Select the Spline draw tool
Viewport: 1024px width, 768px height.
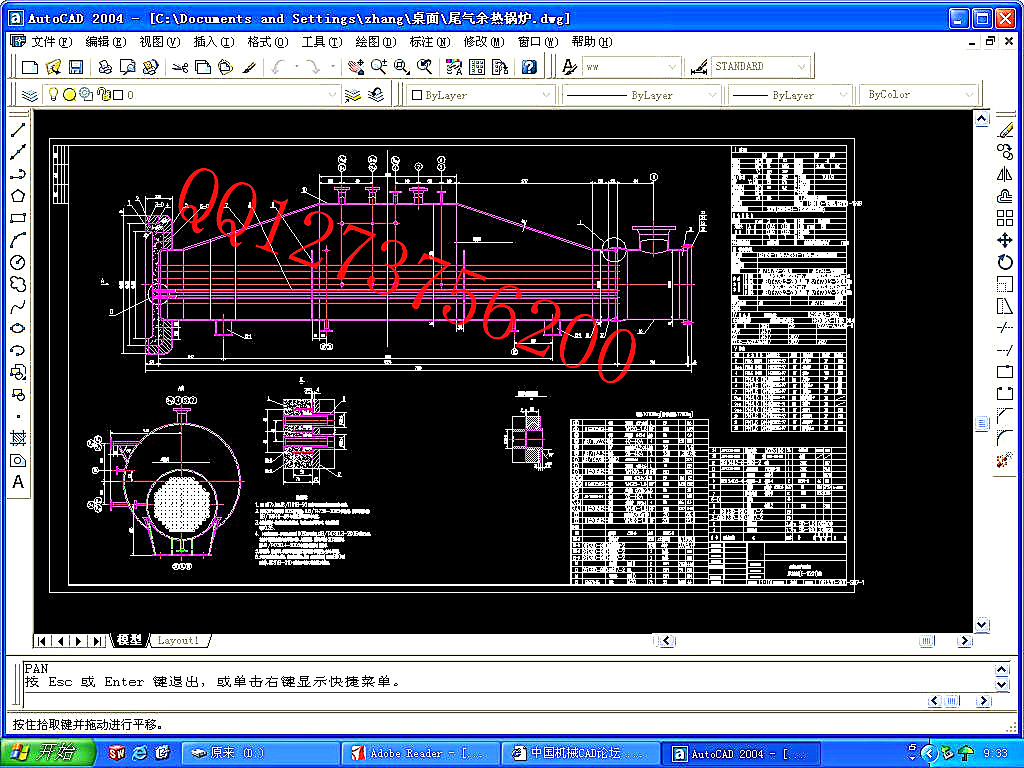click(x=18, y=306)
